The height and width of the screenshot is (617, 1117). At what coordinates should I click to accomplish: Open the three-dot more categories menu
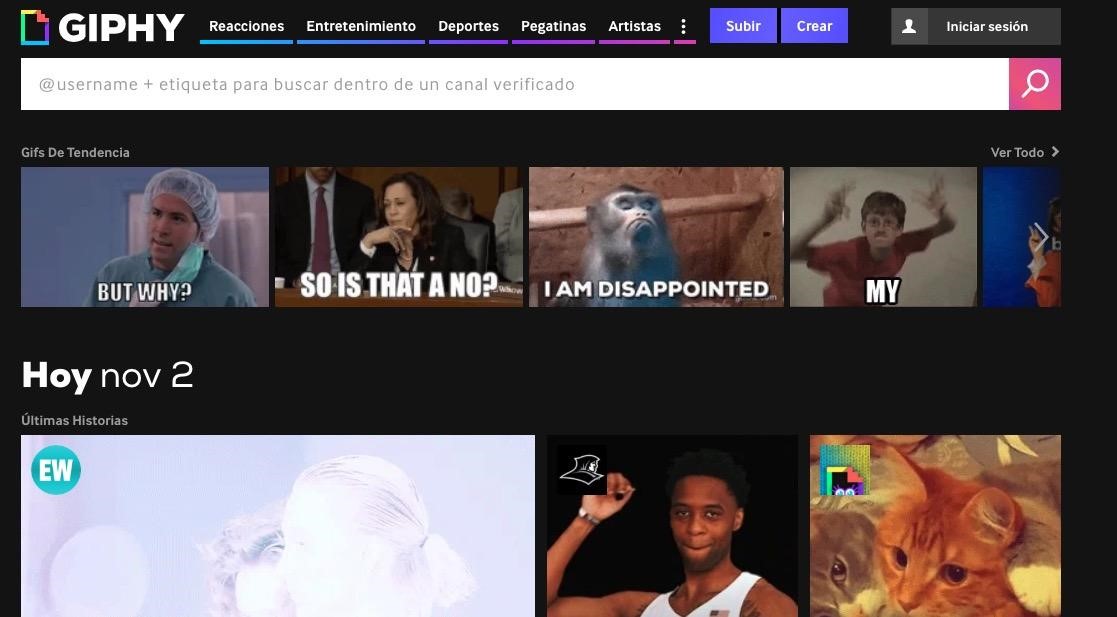tap(683, 26)
